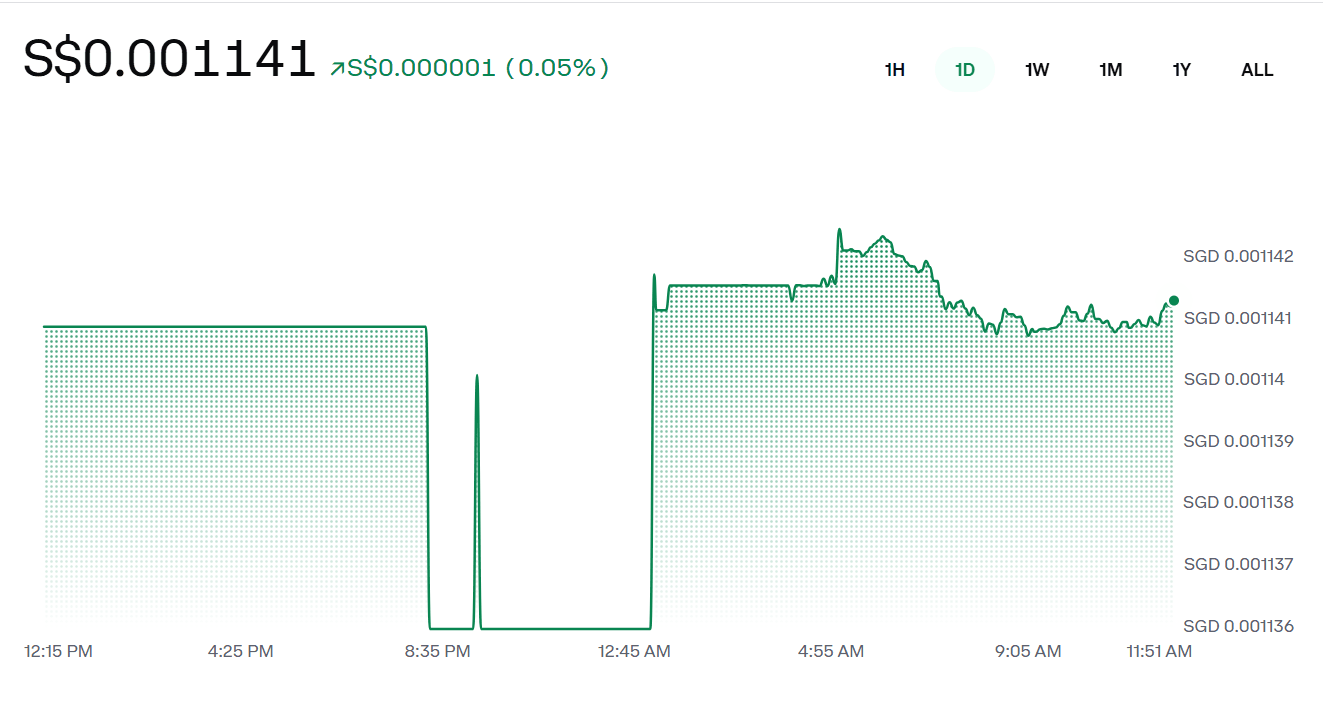Click the SGD 0.00114 axis label
Image resolution: width=1323 pixels, height=705 pixels.
click(1234, 379)
